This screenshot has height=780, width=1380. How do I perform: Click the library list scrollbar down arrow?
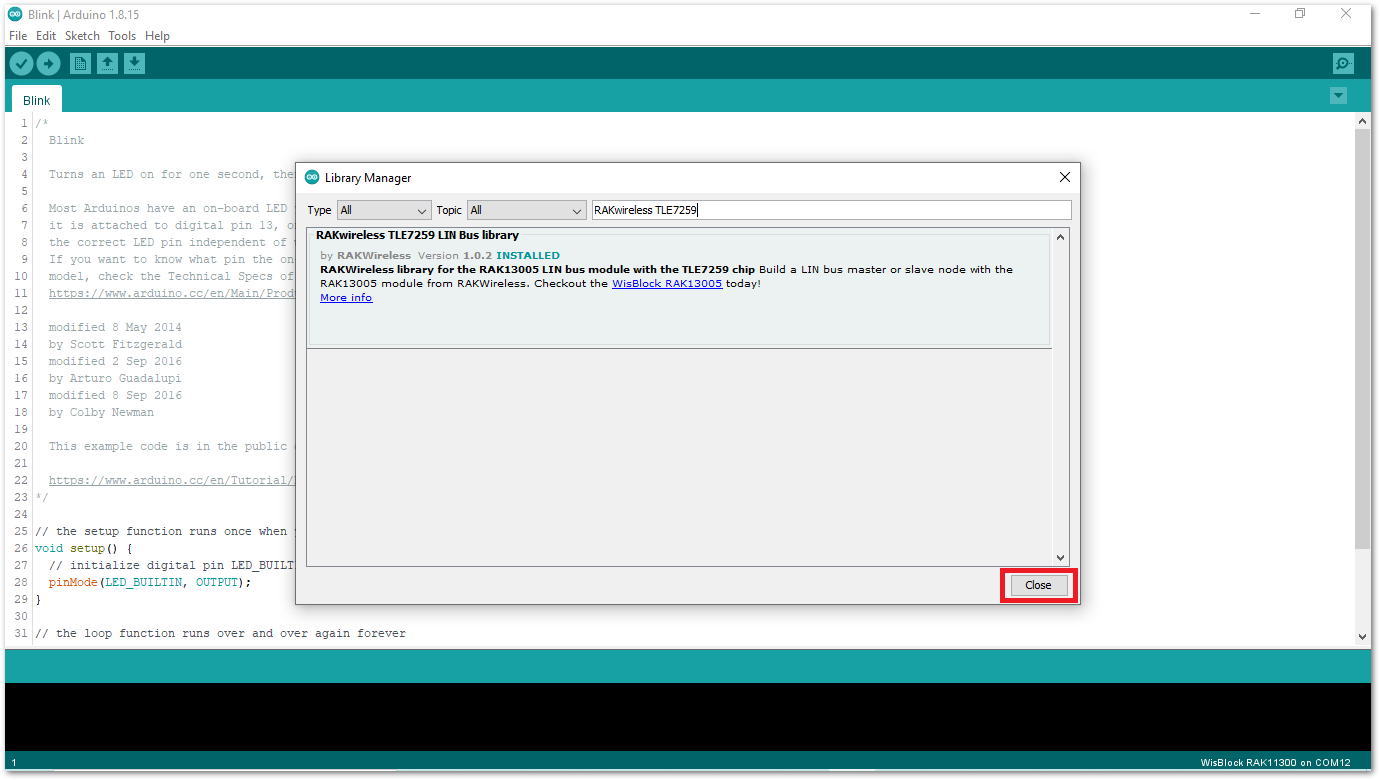1061,558
